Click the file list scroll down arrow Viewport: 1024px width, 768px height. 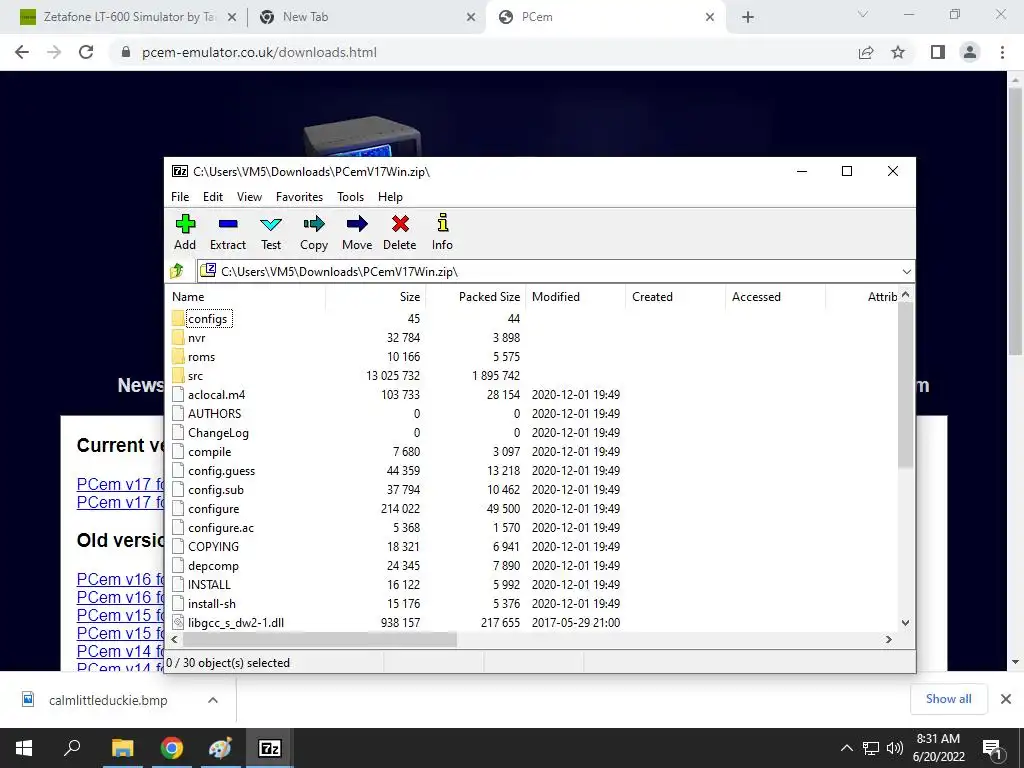pos(905,623)
